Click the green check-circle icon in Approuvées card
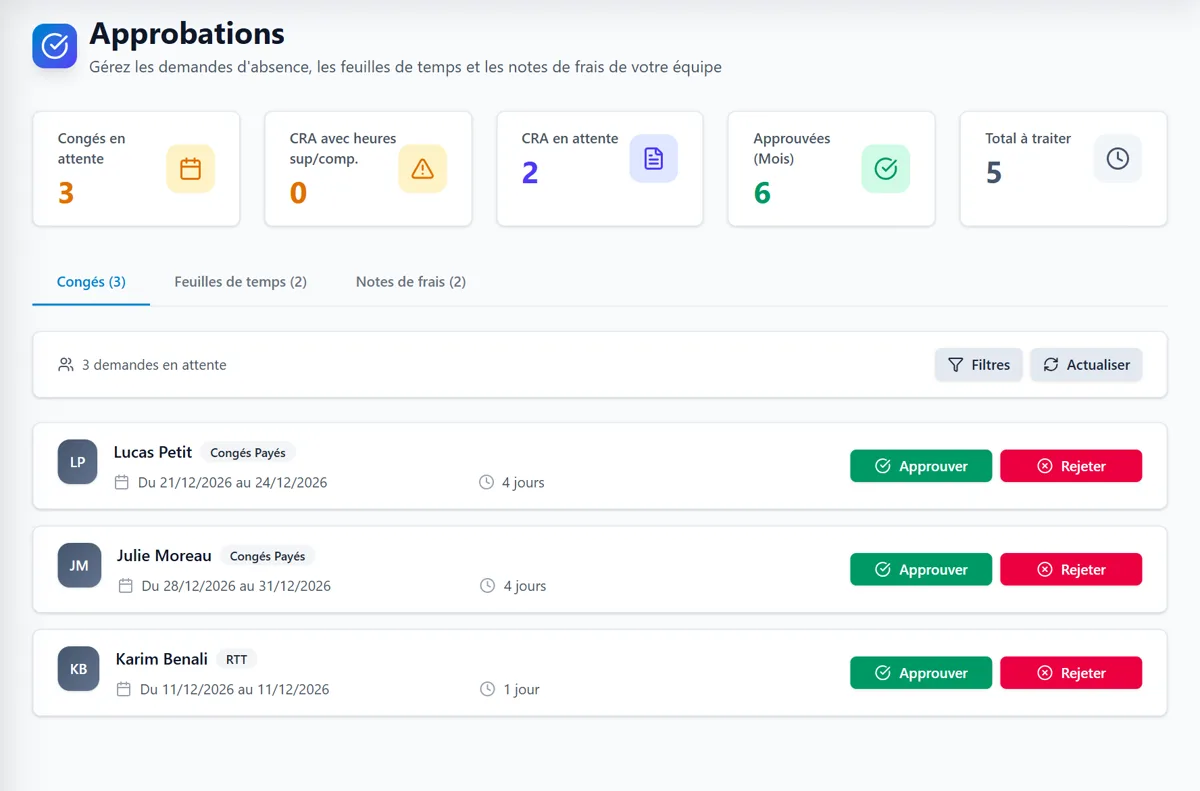1200x791 pixels. coord(886,169)
